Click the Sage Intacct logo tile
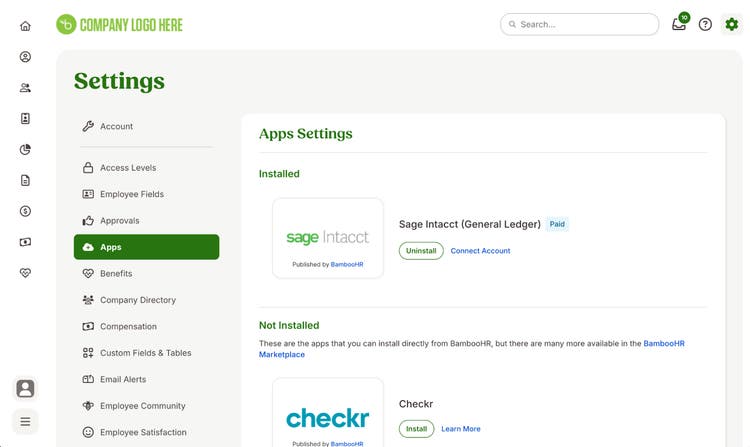 [x=328, y=238]
